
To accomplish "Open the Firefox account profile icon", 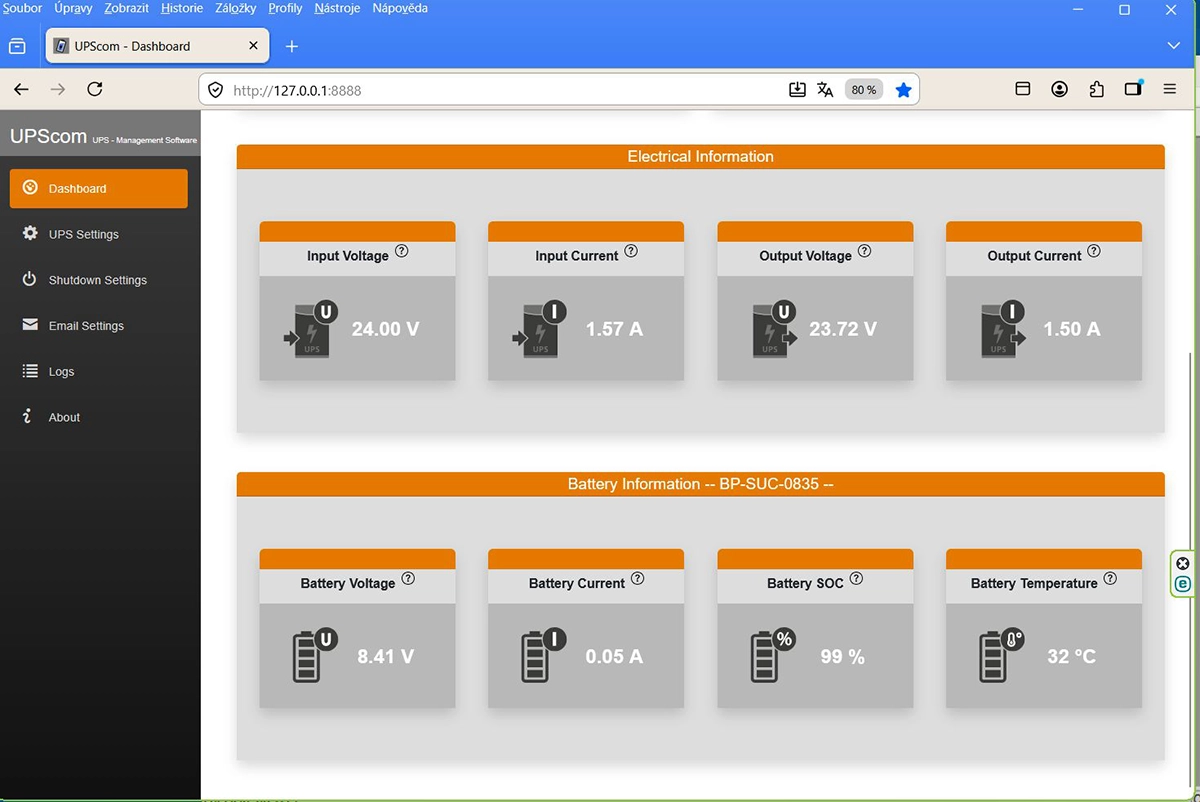I will pos(1059,89).
